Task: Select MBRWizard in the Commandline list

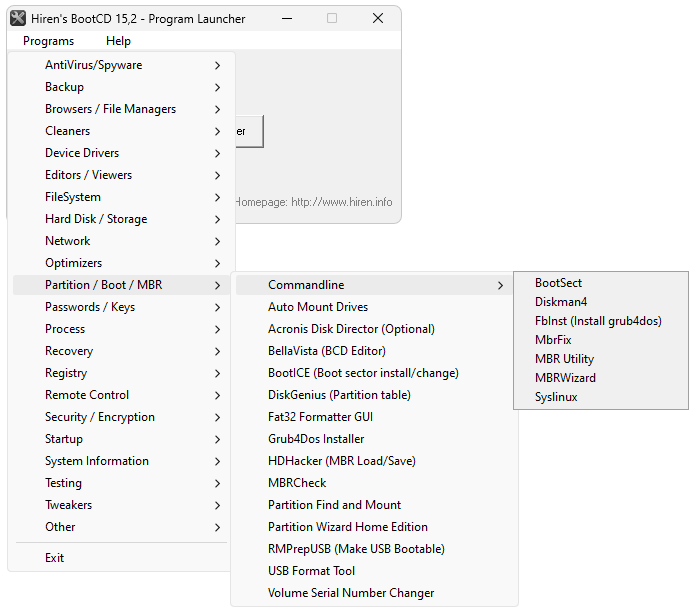Action: [x=565, y=378]
